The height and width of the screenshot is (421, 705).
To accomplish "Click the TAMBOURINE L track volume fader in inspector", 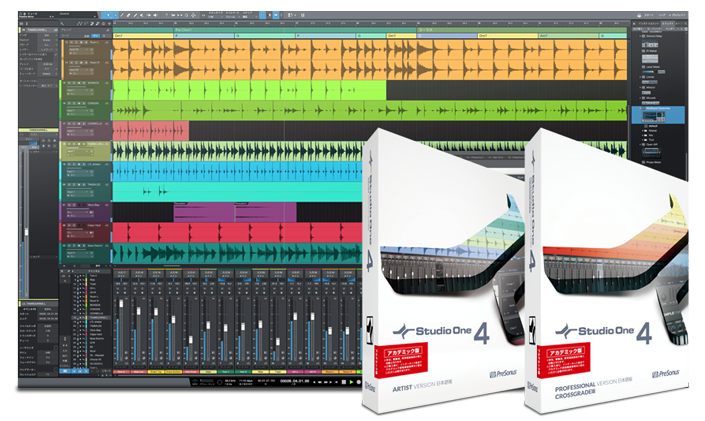I will point(26,232).
